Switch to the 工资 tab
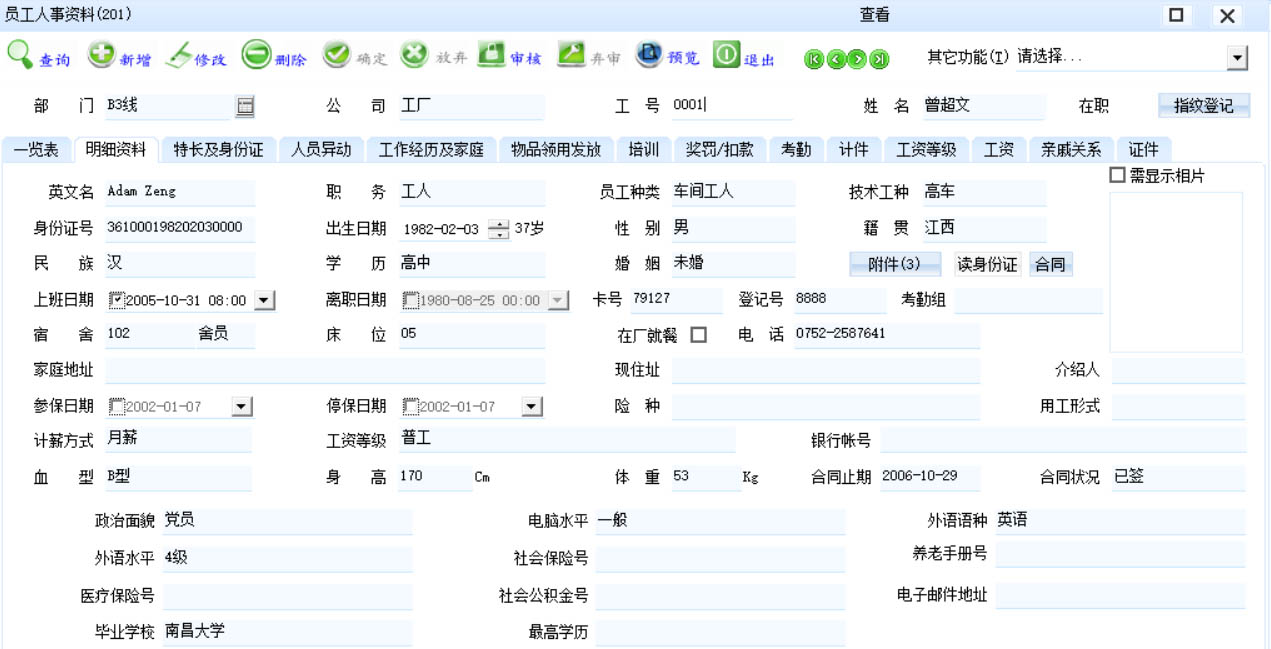 point(999,149)
